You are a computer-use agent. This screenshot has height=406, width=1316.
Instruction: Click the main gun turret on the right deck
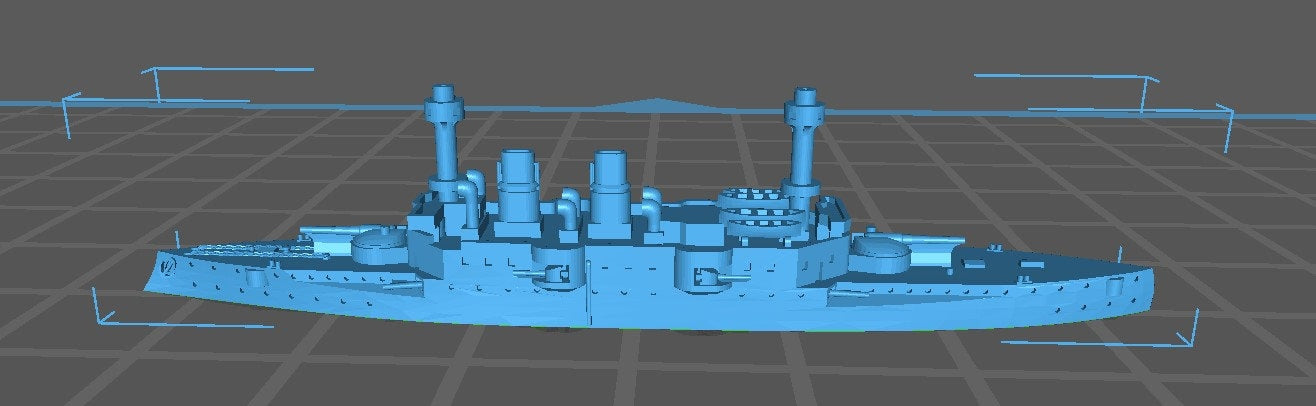point(887,250)
